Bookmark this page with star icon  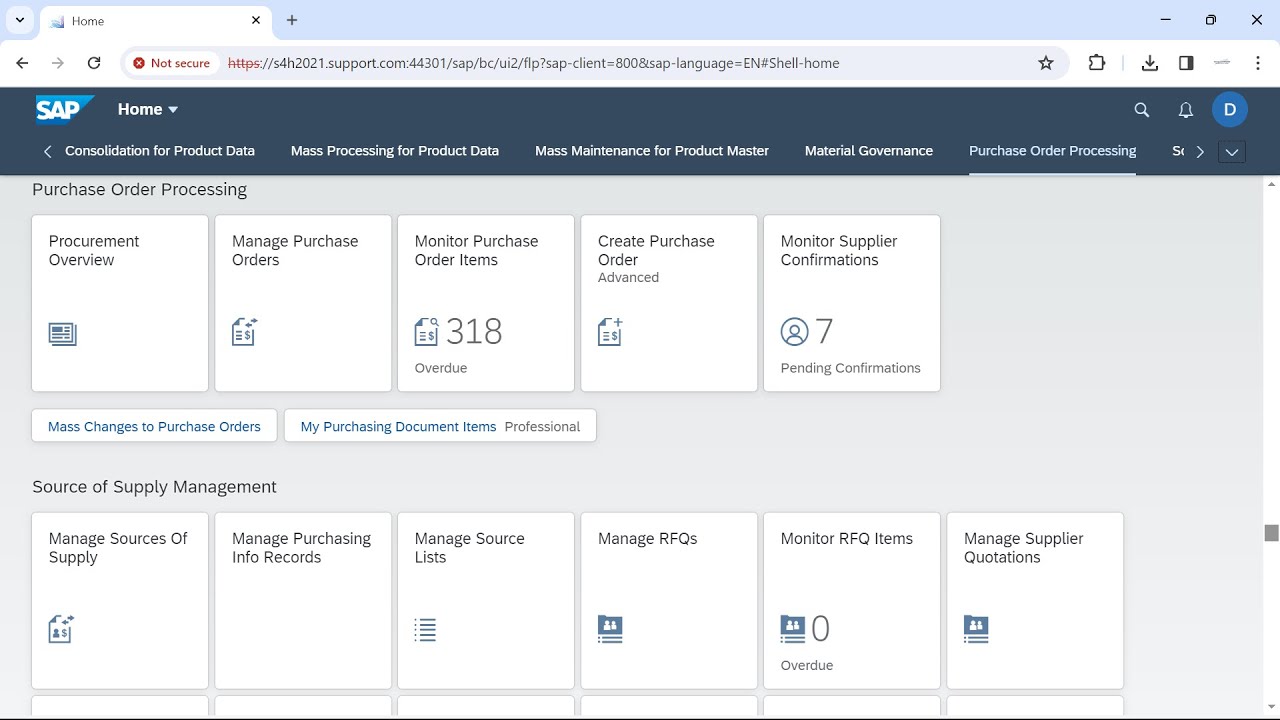[1046, 63]
